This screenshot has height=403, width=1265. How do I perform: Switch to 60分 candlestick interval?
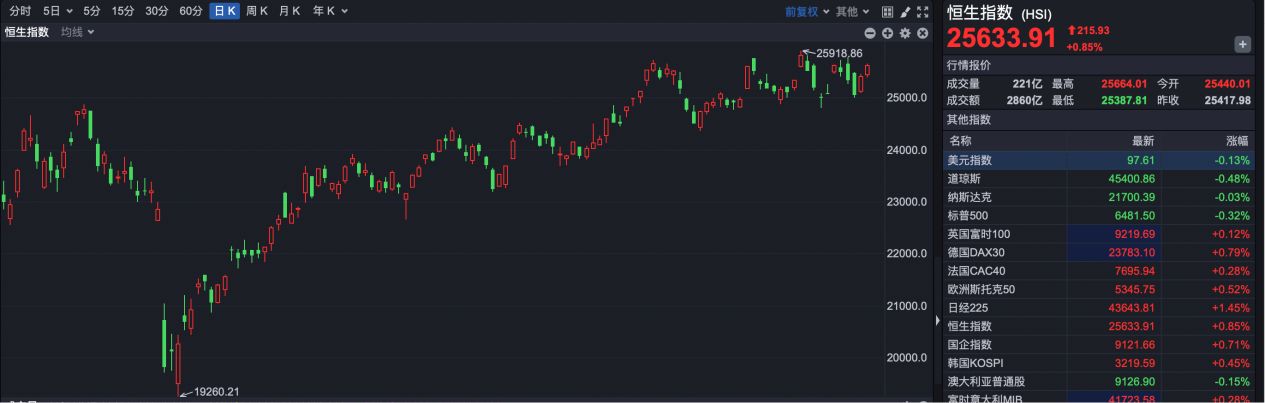click(x=190, y=11)
